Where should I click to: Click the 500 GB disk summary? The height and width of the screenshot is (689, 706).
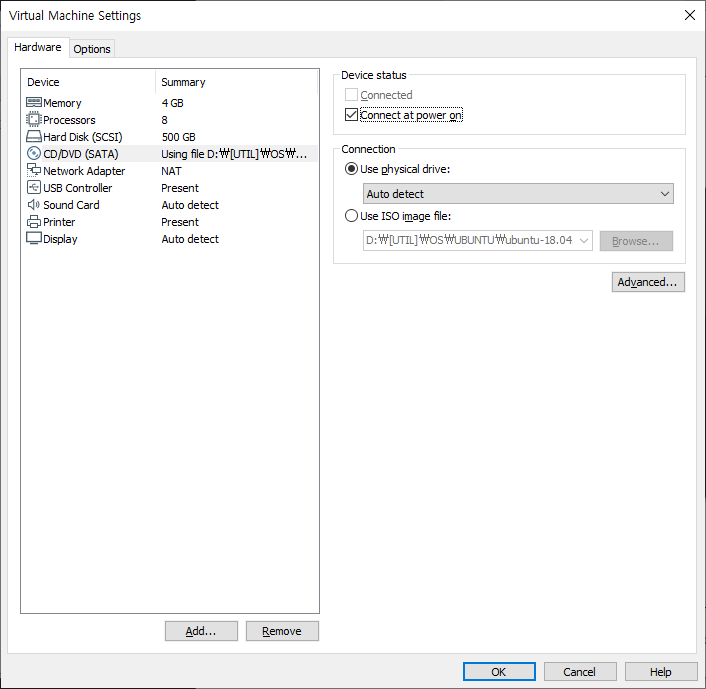pos(179,137)
